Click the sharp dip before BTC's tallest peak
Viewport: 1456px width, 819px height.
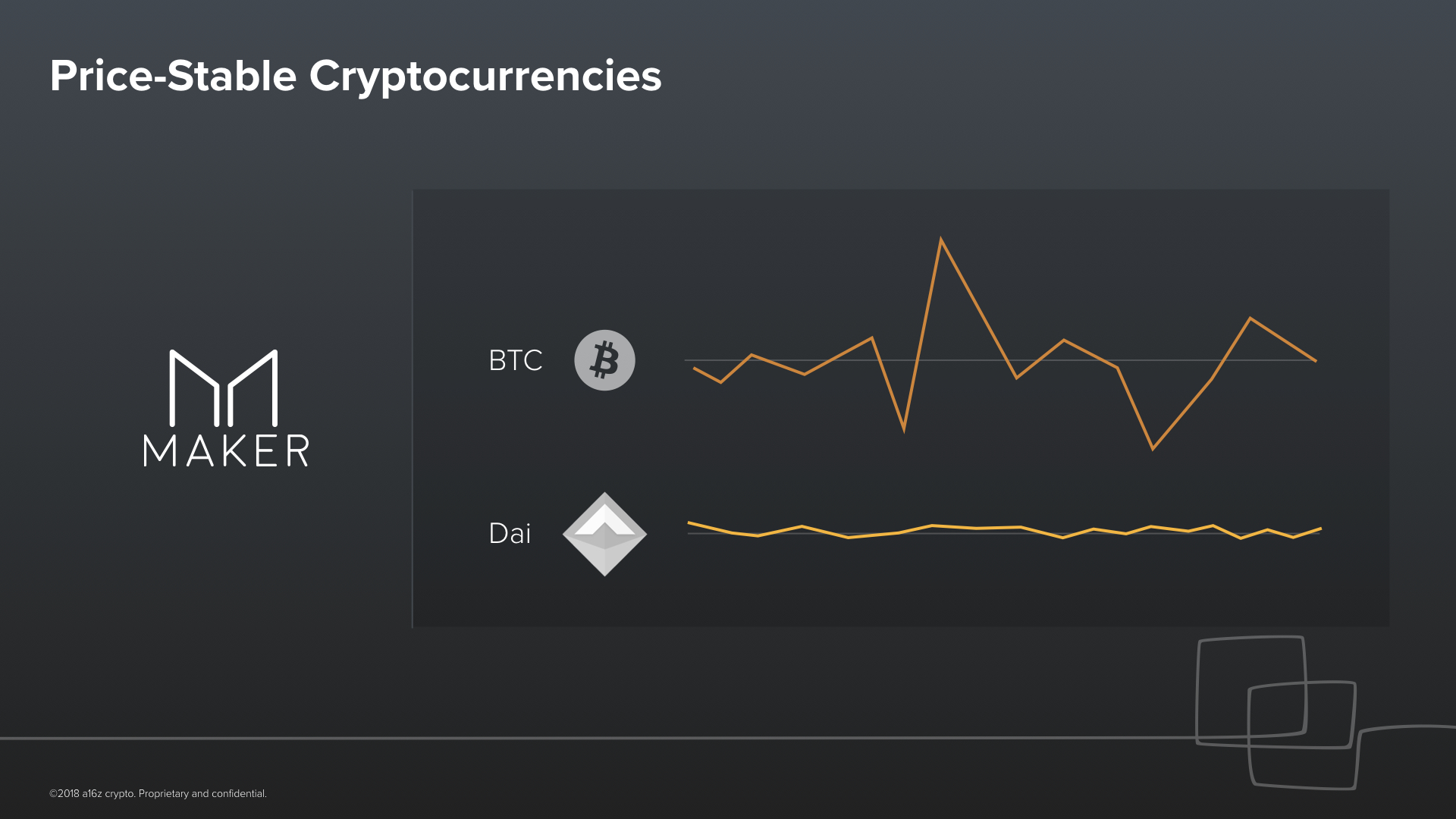coord(904,430)
